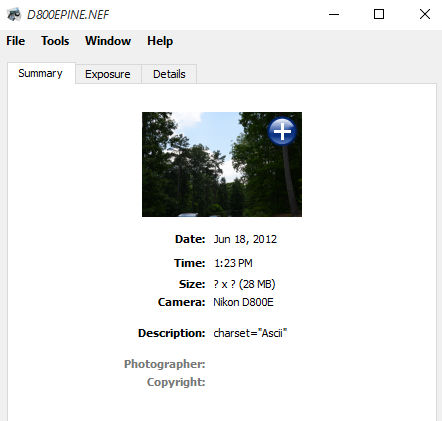Open the Tools menu
This screenshot has width=442, height=421.
[55, 41]
